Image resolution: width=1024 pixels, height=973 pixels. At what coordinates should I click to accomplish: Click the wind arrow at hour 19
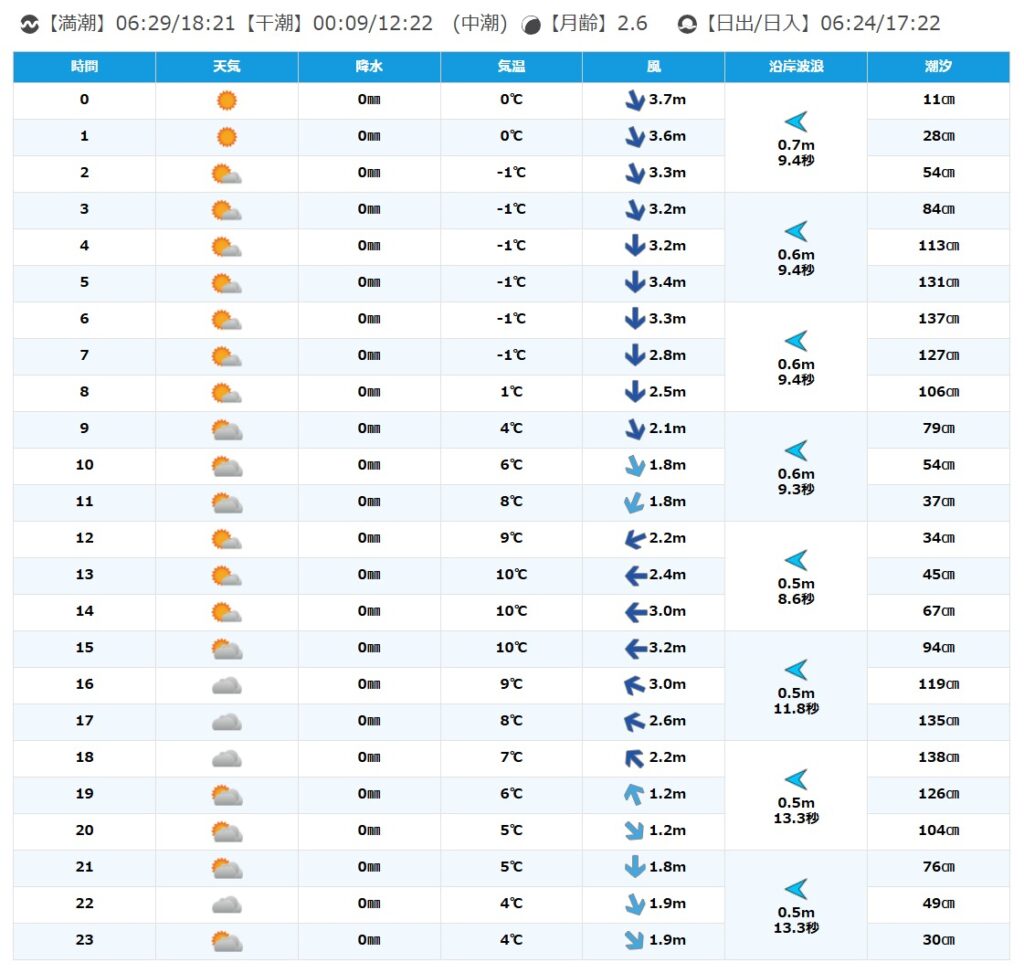point(634,794)
